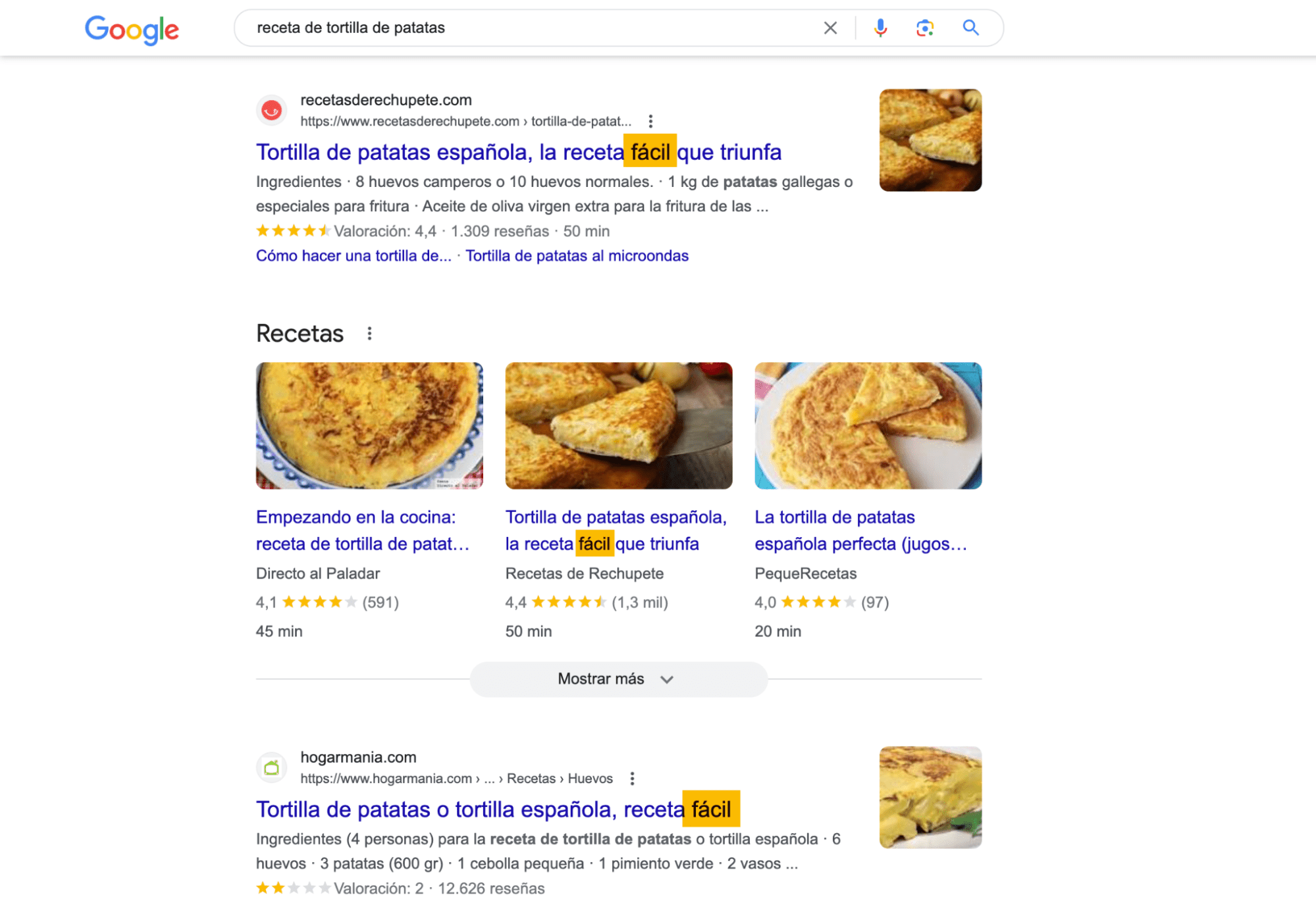Image resolution: width=1316 pixels, height=903 pixels.
Task: Open sitelink 'Cómo hacer una tortilla de...'
Action: tap(353, 255)
